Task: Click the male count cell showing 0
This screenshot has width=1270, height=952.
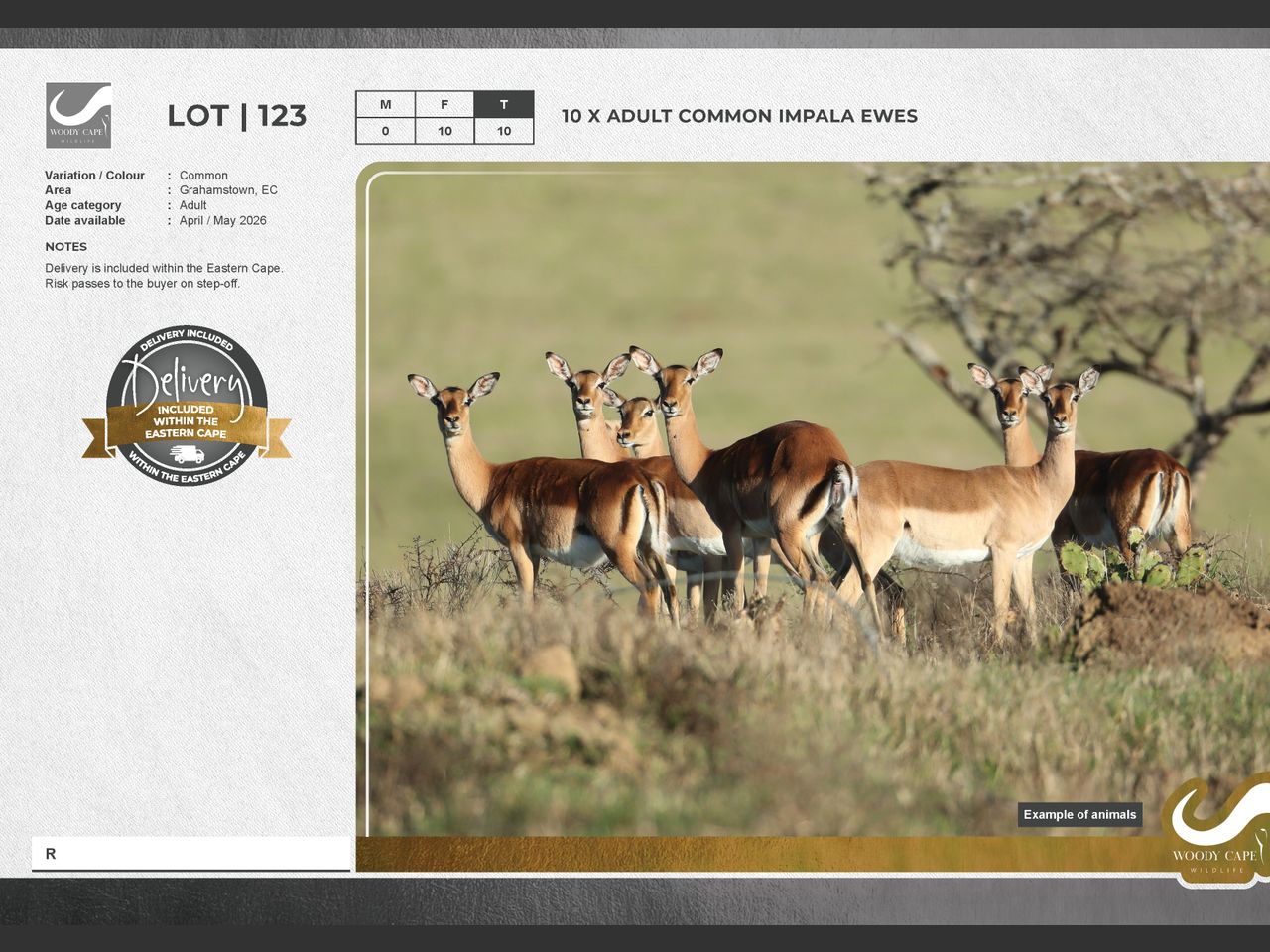Action: tap(385, 131)
